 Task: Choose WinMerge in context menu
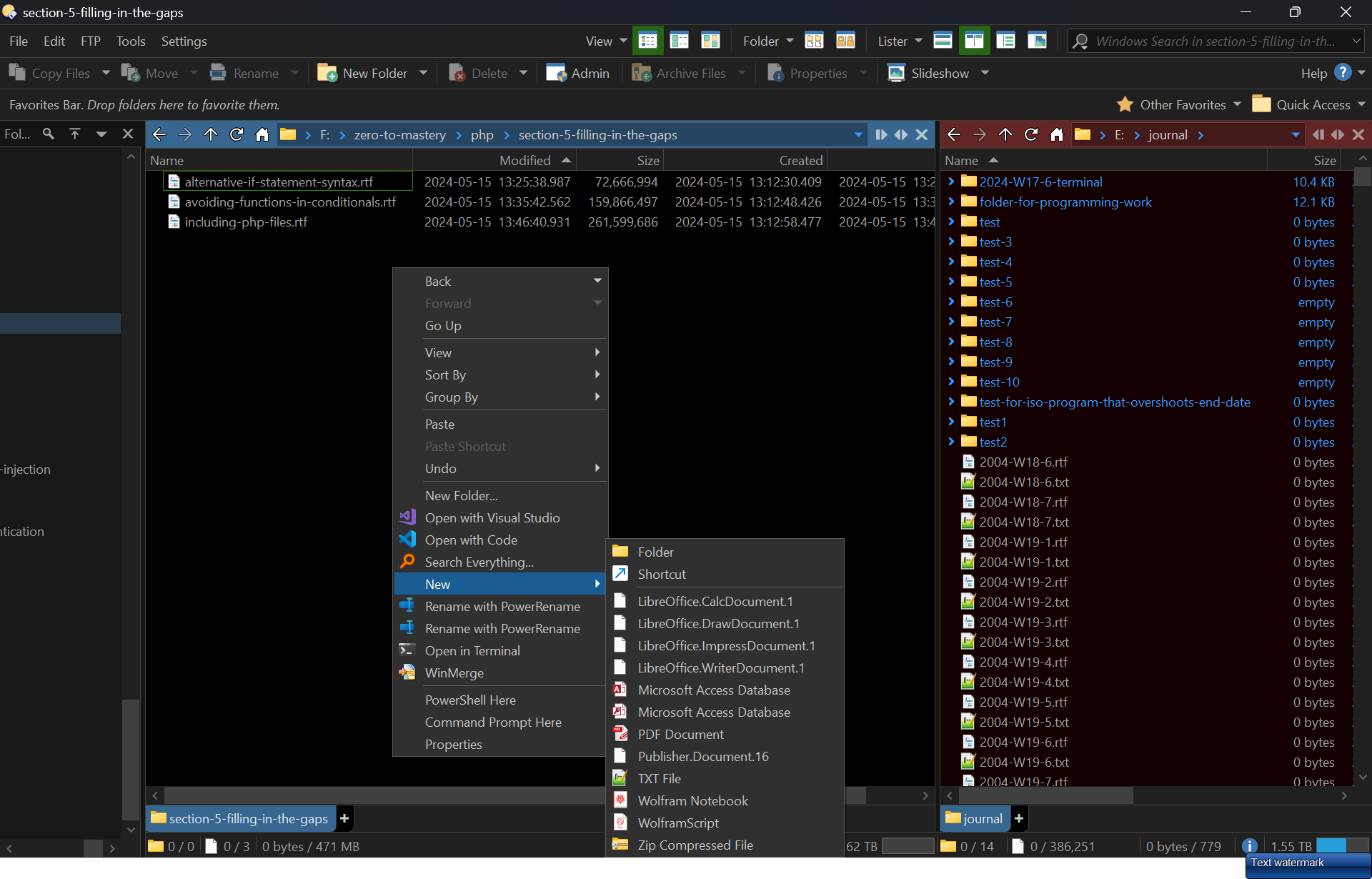click(500, 672)
